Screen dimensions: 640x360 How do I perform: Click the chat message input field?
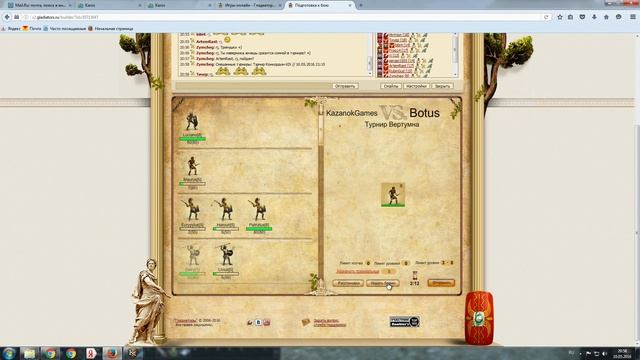click(x=253, y=86)
